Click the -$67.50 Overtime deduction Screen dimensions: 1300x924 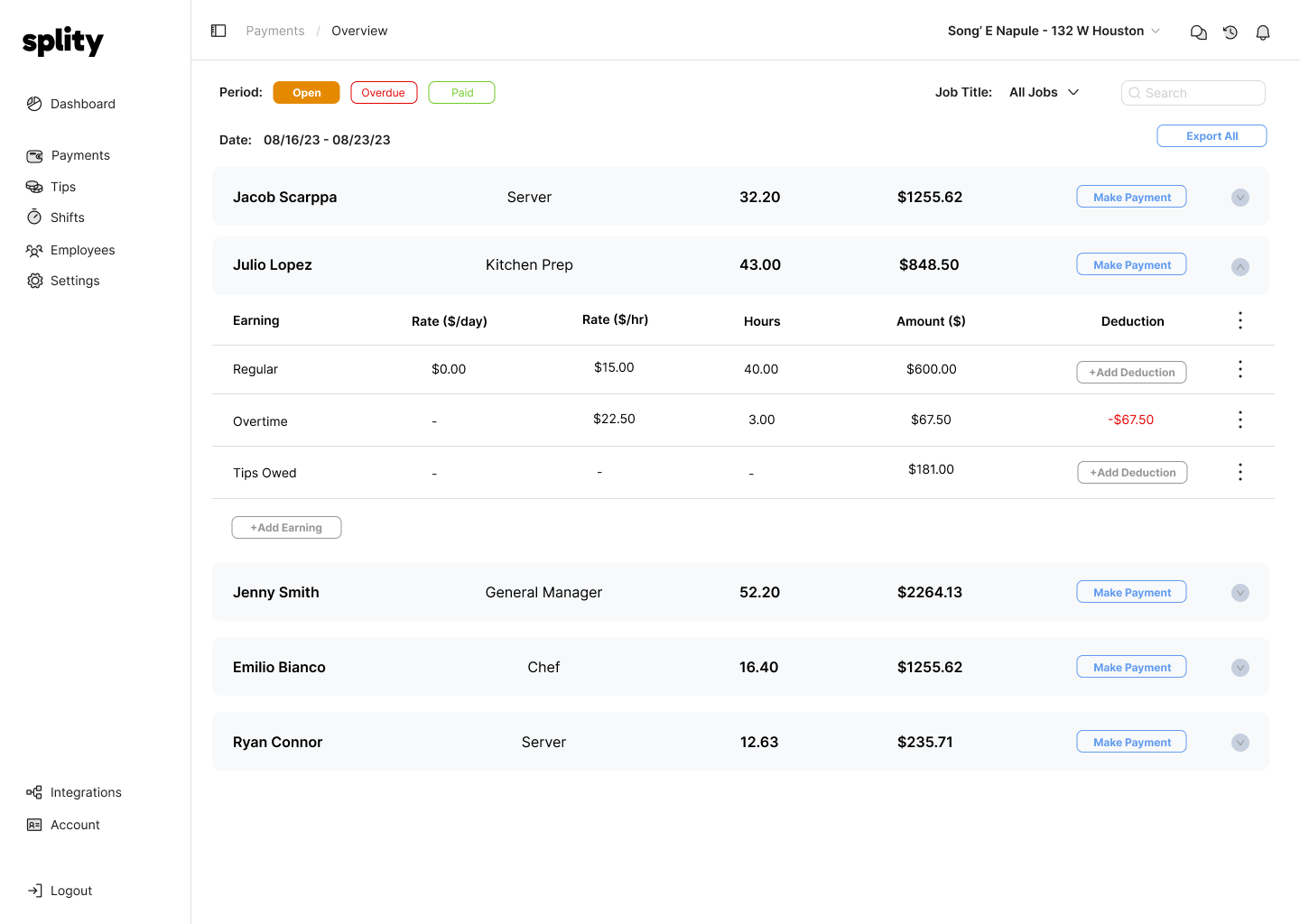1130,420
